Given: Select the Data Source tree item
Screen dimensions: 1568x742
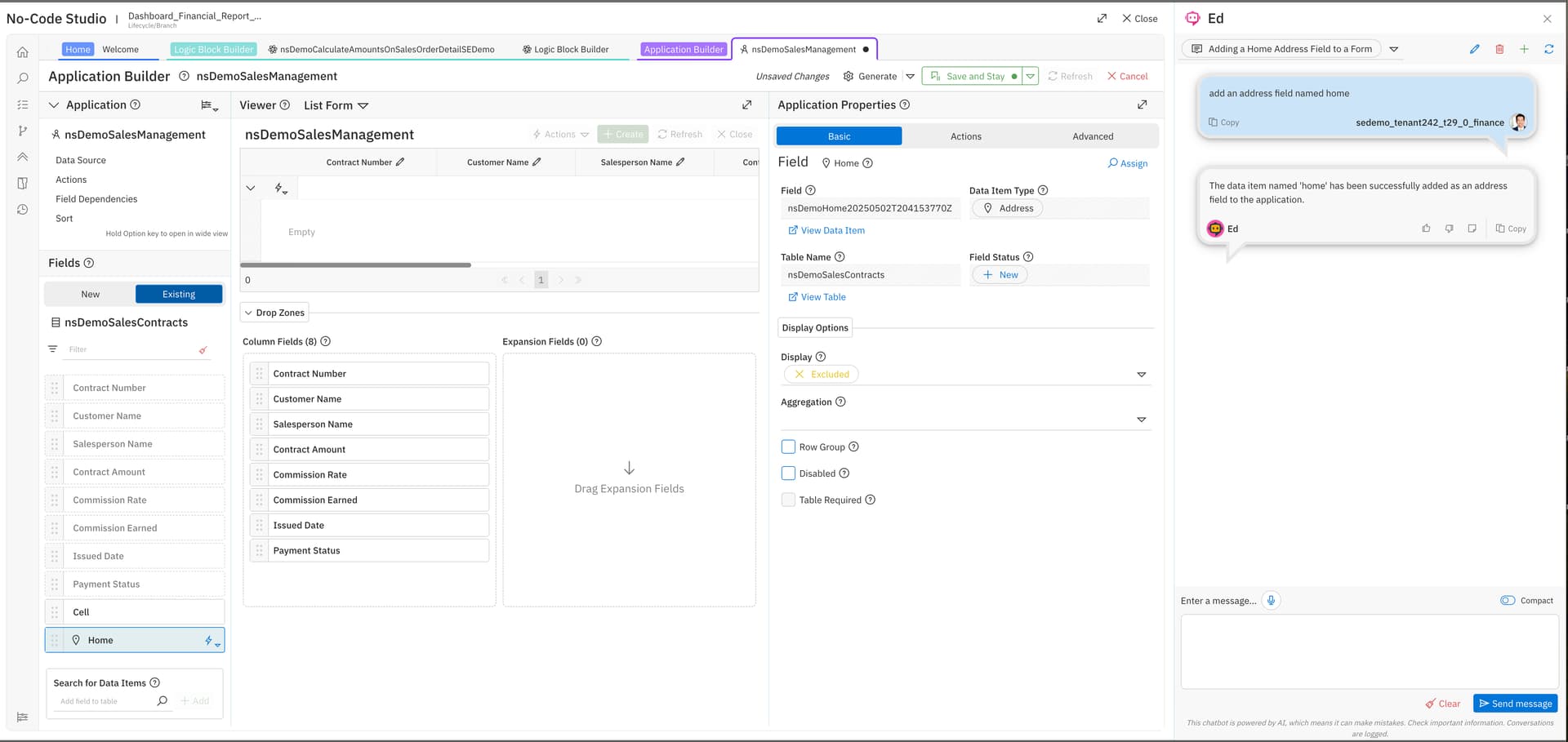Looking at the screenshot, I should (x=81, y=160).
